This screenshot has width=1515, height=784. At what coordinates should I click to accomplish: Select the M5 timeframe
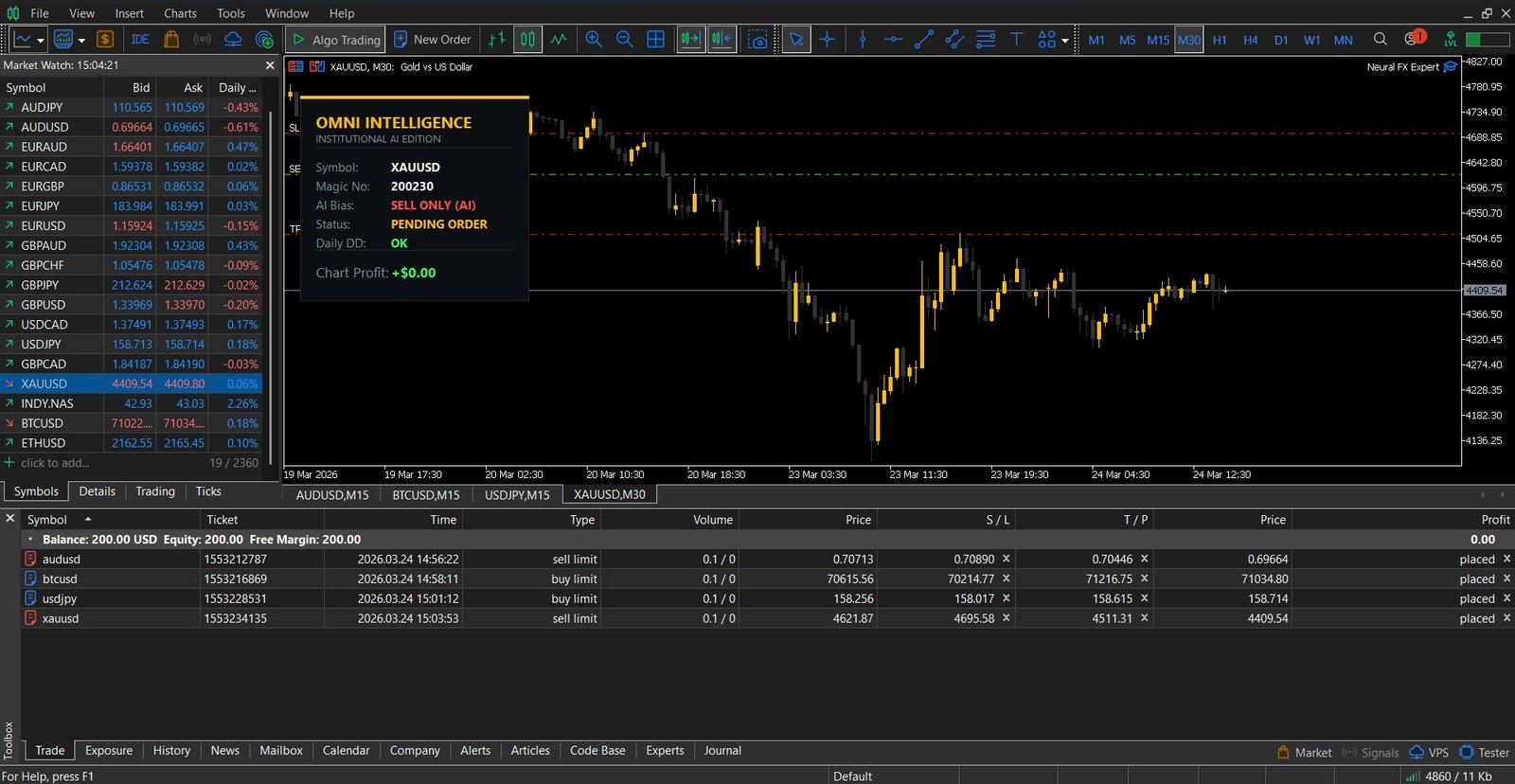(x=1127, y=40)
